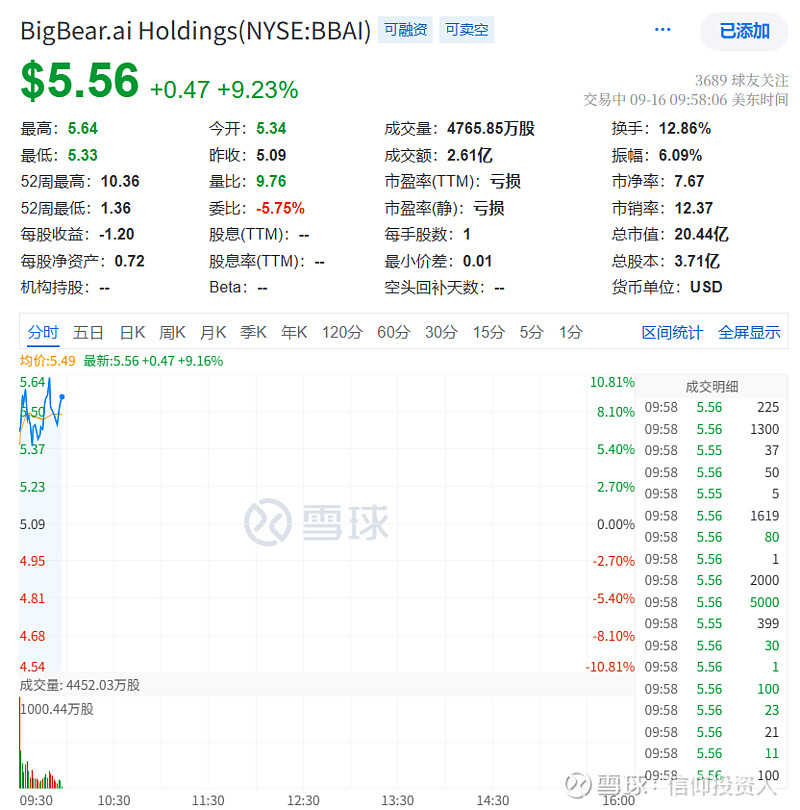This screenshot has height=810, width=800.
Task: Click the 最小价差 value 0.01
Action: coord(477,261)
